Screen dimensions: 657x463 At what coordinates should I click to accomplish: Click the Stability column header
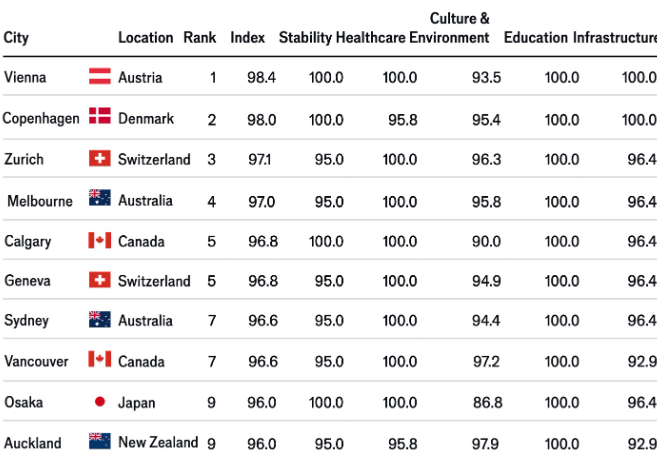tap(305, 38)
